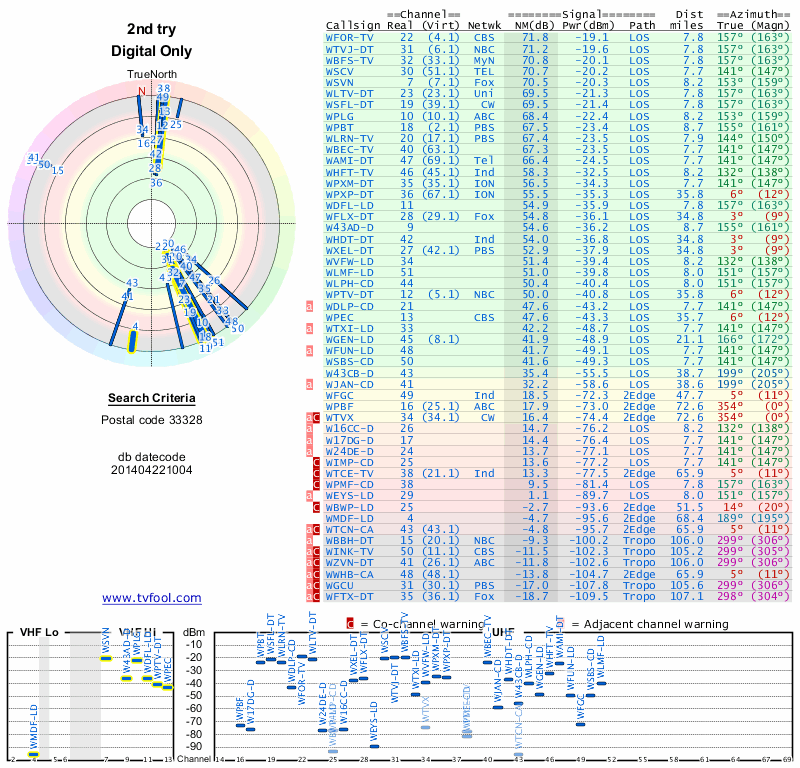This screenshot has height=768, width=800.
Task: Click the red N true north marker
Action: coord(141,91)
